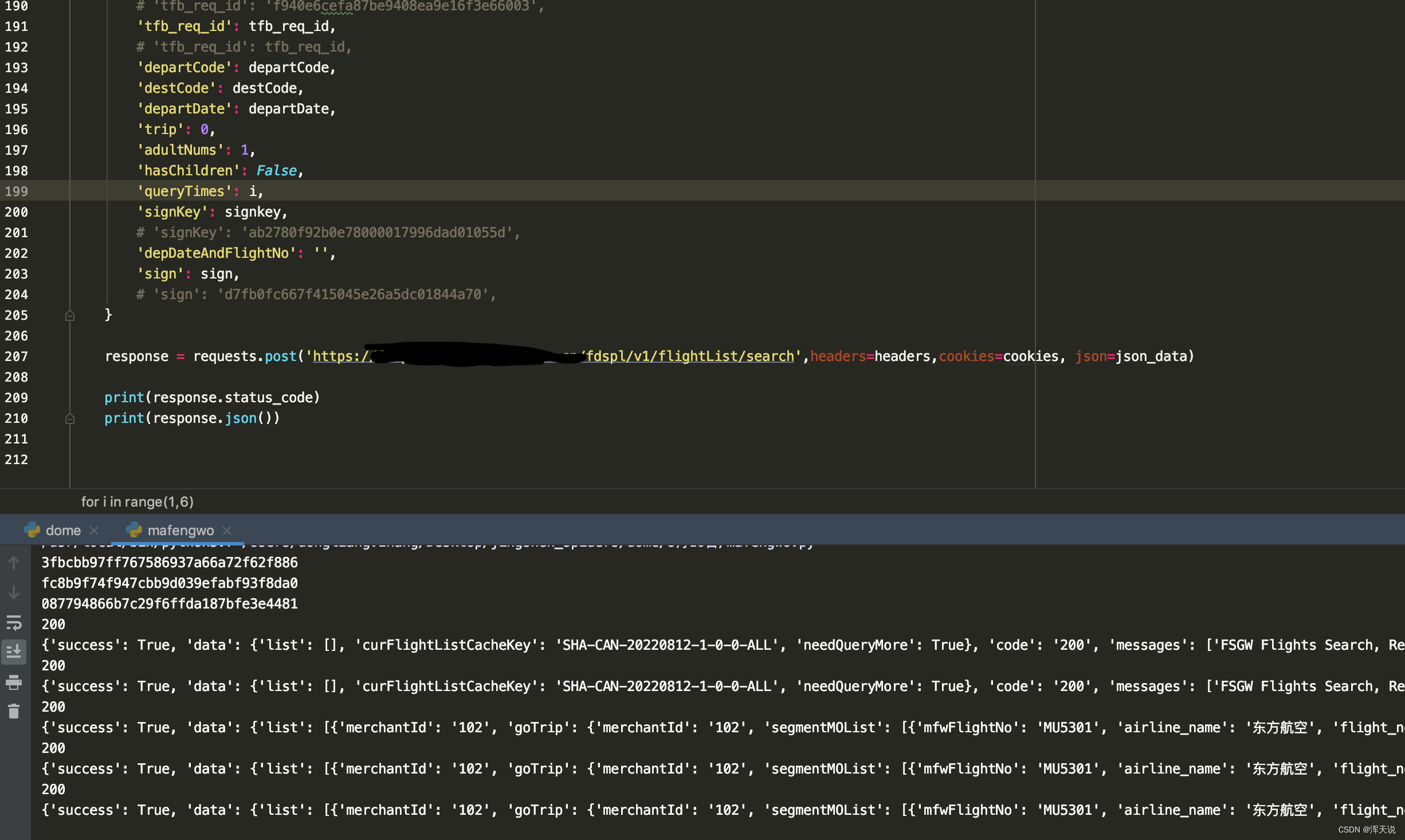The height and width of the screenshot is (840, 1405).
Task: Click print(response.json()) statement
Action: pyautogui.click(x=192, y=418)
